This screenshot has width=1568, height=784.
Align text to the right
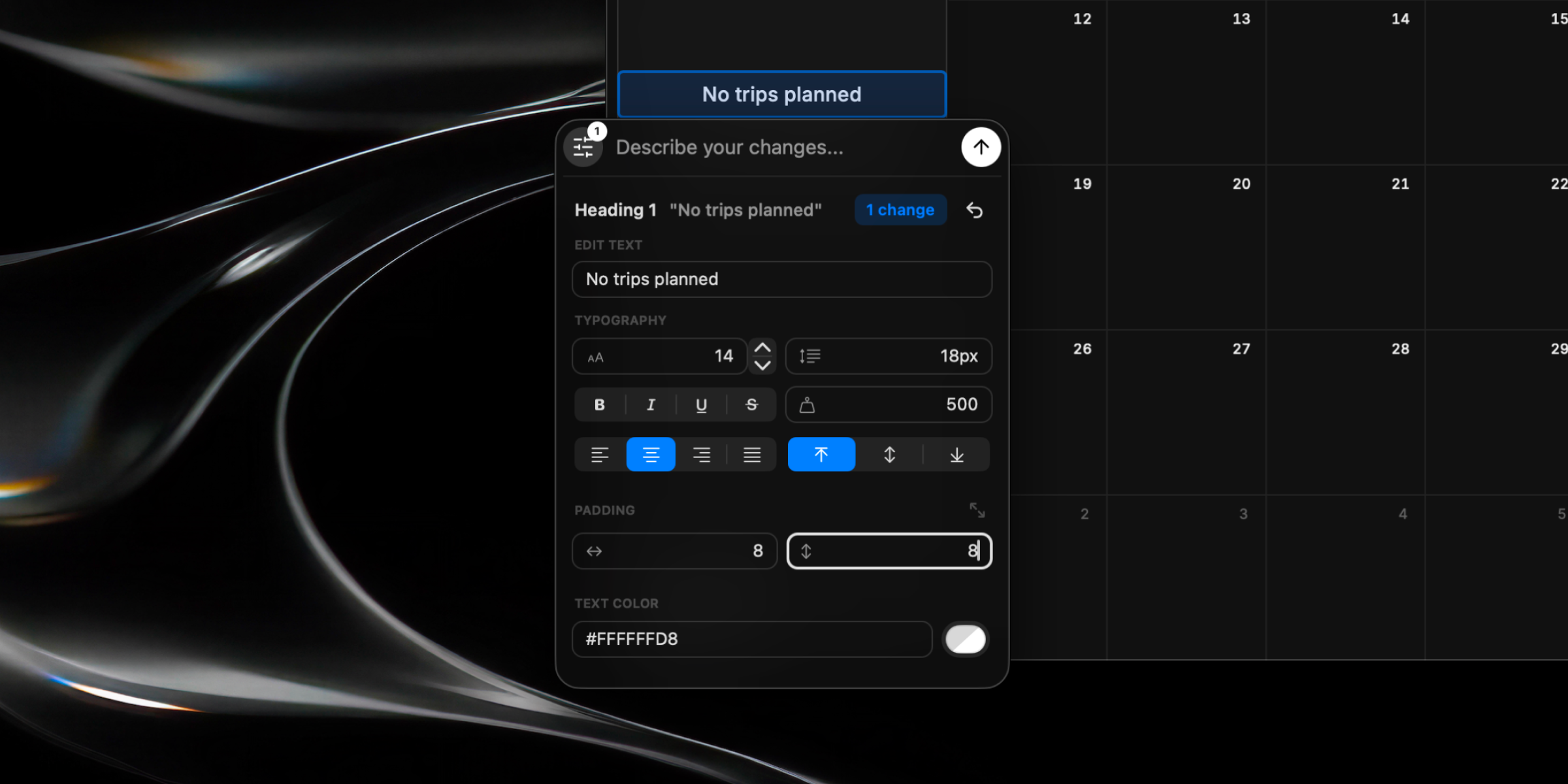pyautogui.click(x=701, y=455)
